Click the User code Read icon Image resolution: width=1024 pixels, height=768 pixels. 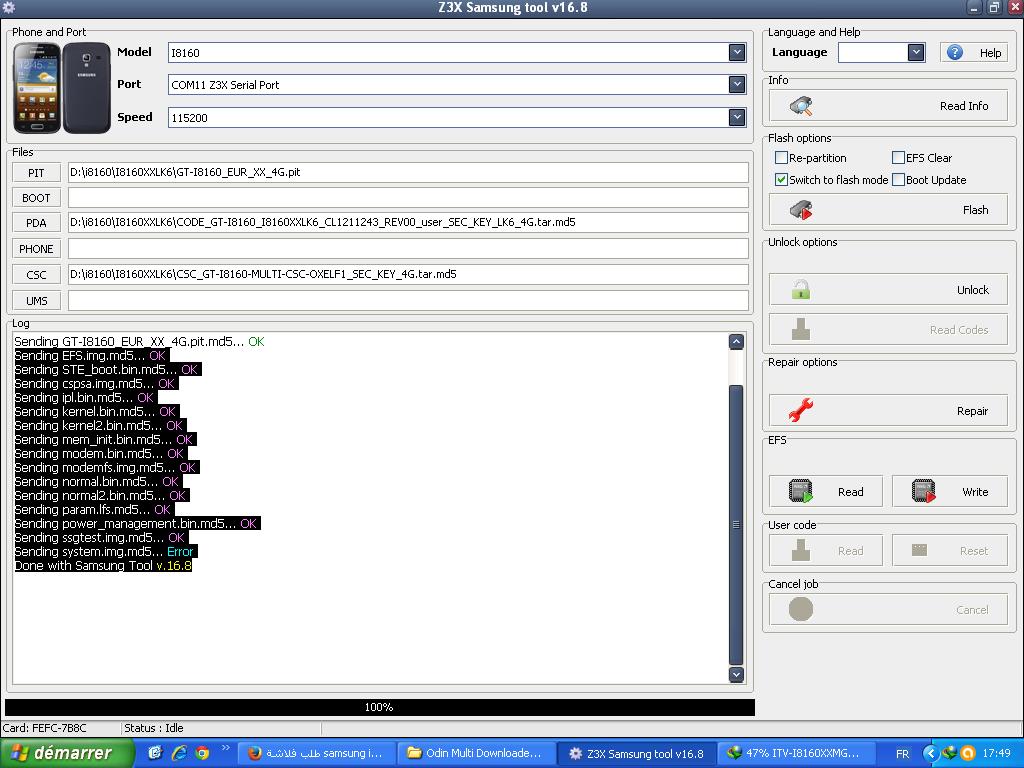(x=801, y=550)
